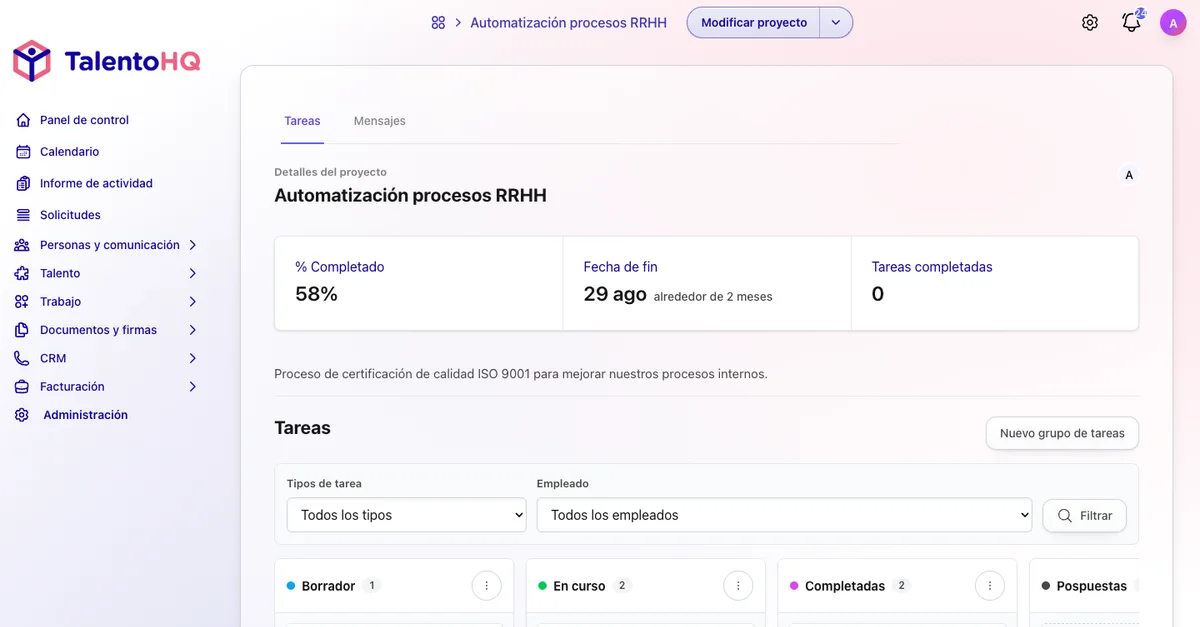Screen dimensions: 1200x627
Task: Click the TalentoHQ logo
Action: click(107, 61)
